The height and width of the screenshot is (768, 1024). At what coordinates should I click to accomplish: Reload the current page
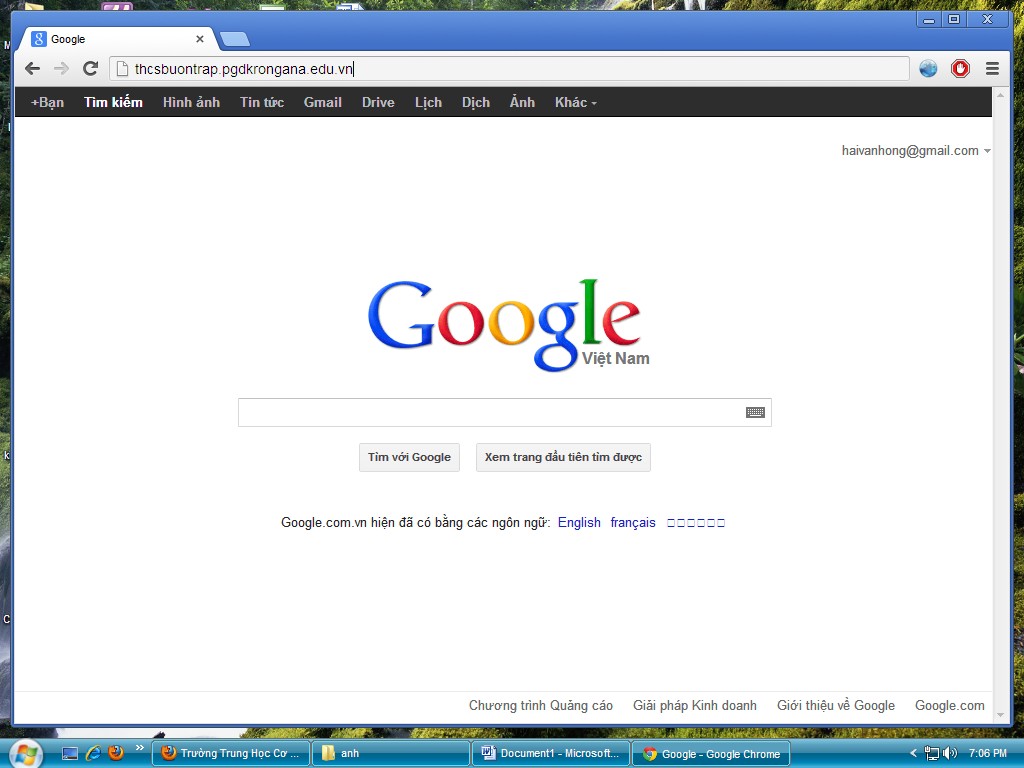tap(90, 68)
